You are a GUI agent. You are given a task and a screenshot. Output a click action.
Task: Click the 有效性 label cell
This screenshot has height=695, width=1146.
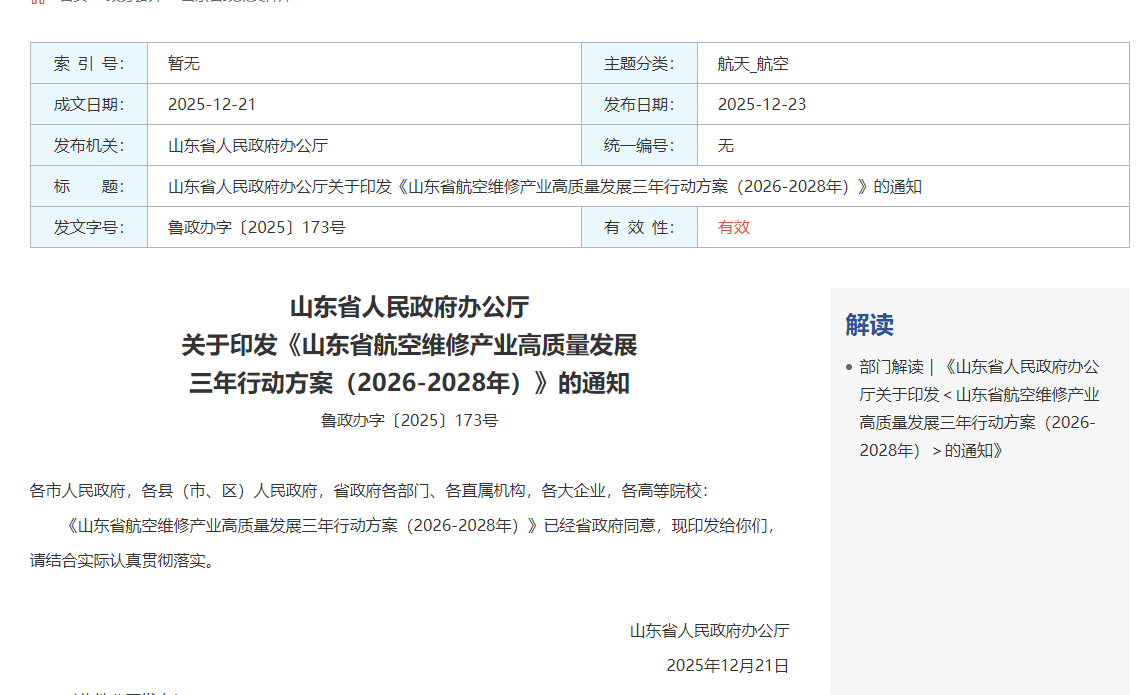coord(639,227)
